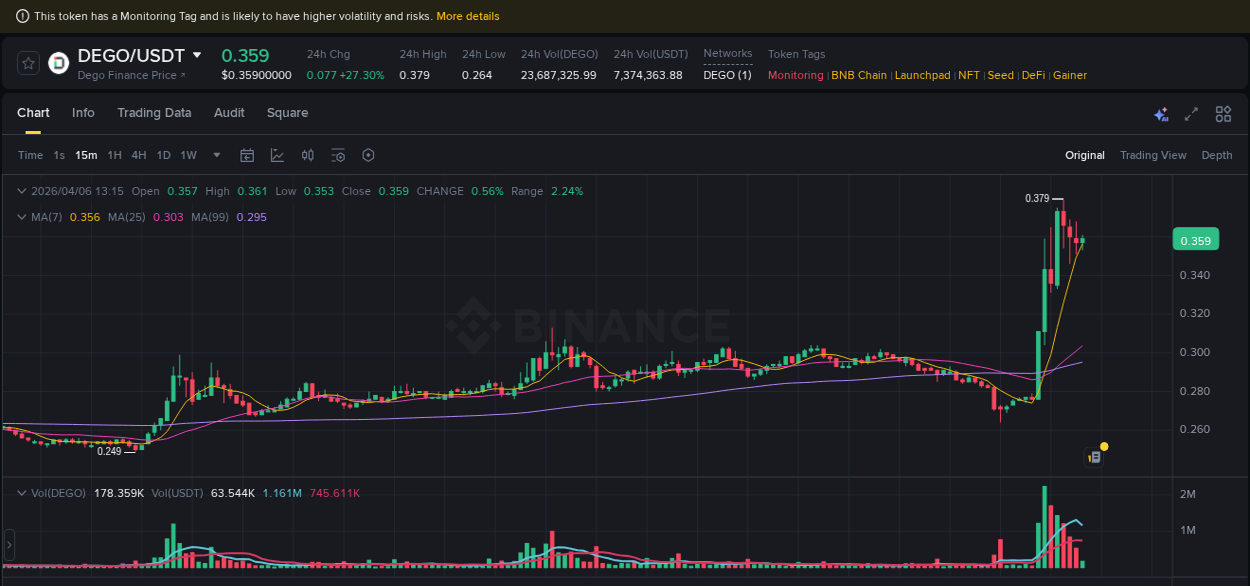The image size is (1250, 586).
Task: Open the AI assistant sparkle icon
Action: 1161,114
